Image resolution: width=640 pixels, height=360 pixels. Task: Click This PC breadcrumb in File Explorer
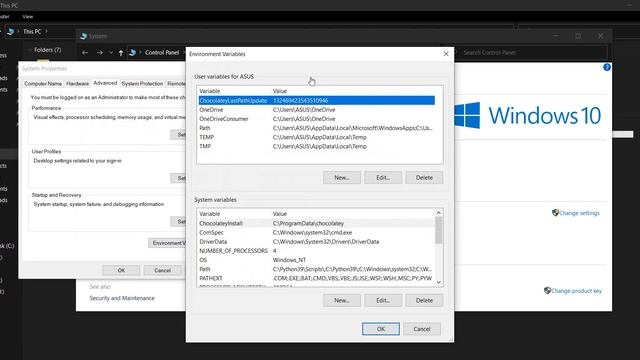point(32,31)
